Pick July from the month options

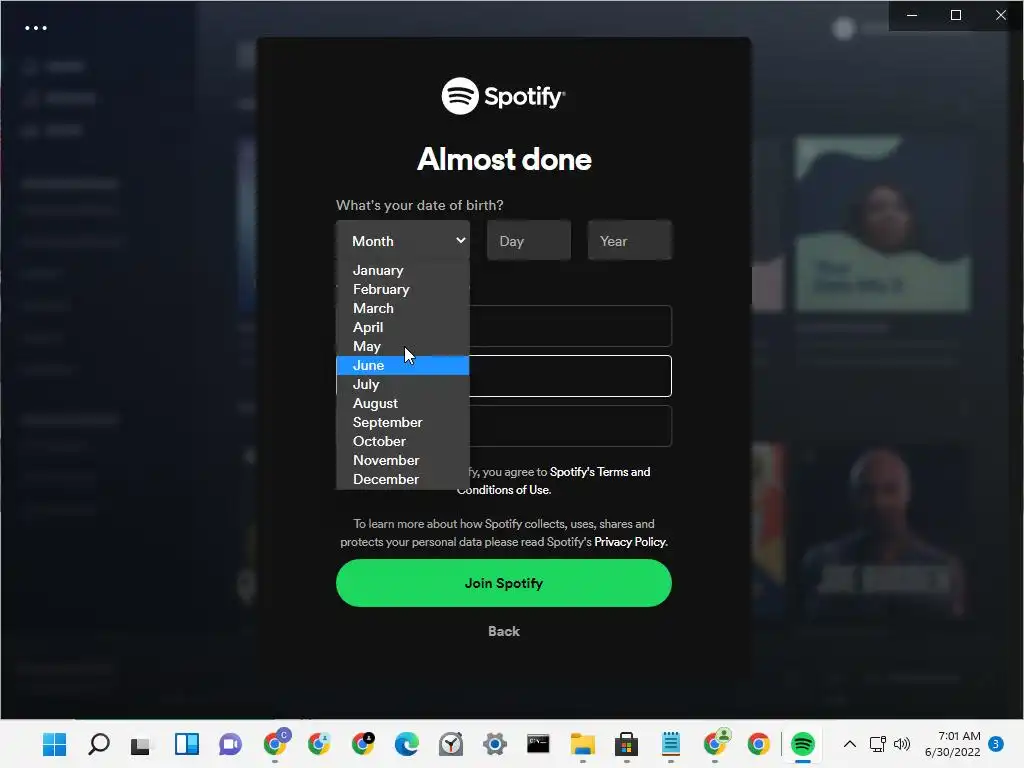(x=402, y=384)
